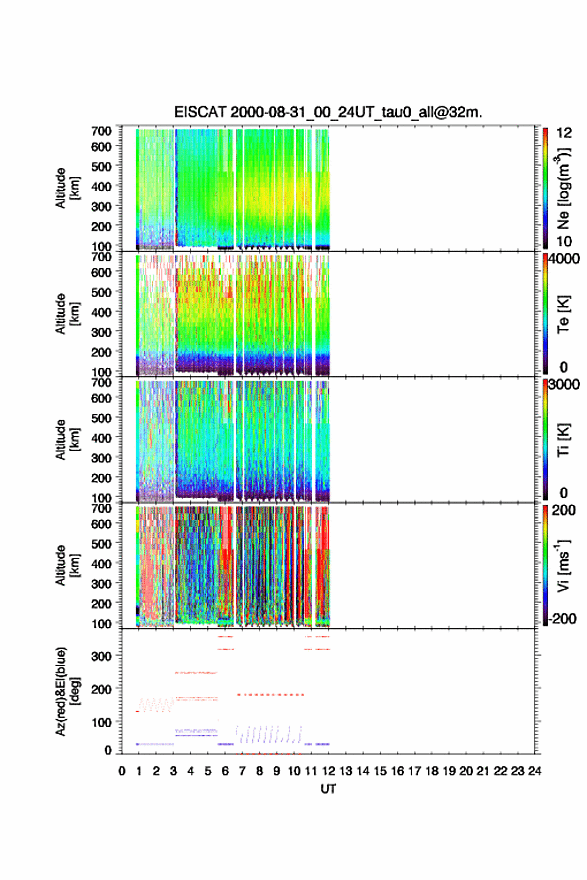Click the Ti [K] color bar
Image resolution: width=587 pixels, height=880 pixels.
pos(545,440)
